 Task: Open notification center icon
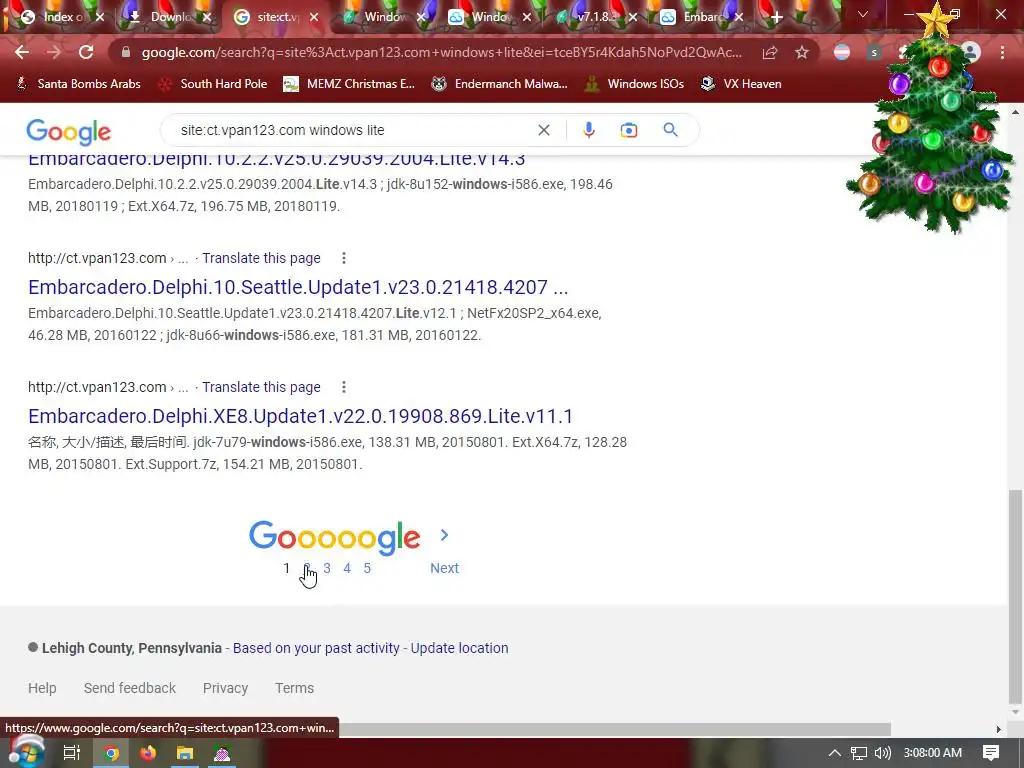(x=991, y=753)
